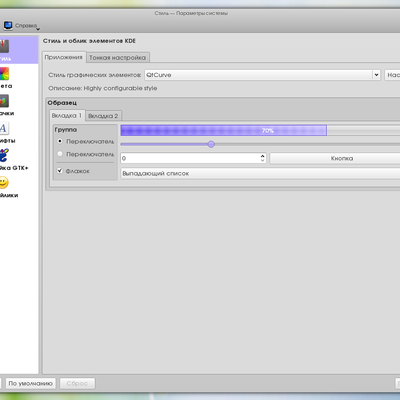Switch to the Тонкая настройка tab
The width and height of the screenshot is (400, 400).
point(117,58)
